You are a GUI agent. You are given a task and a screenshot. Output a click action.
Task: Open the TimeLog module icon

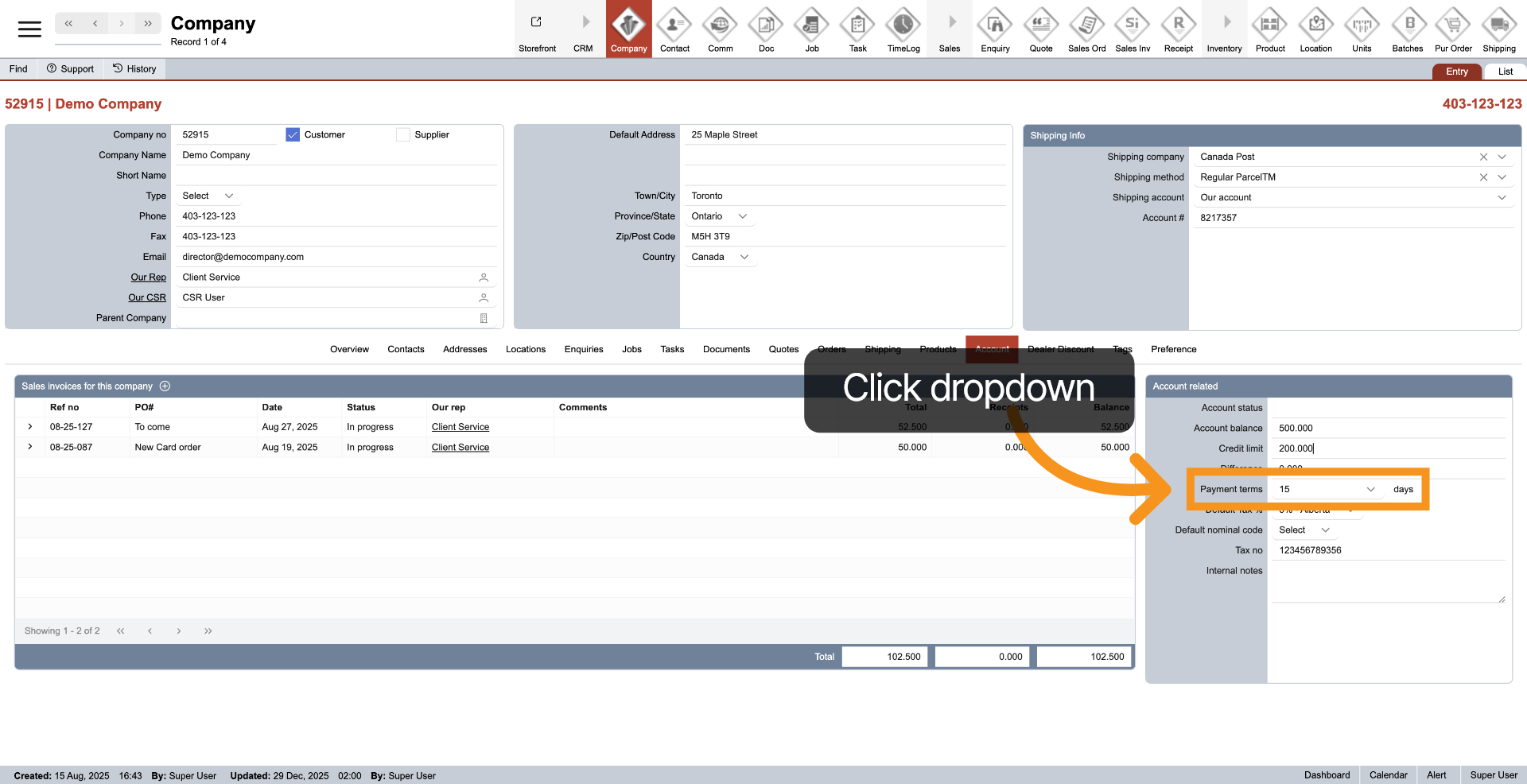(x=903, y=25)
